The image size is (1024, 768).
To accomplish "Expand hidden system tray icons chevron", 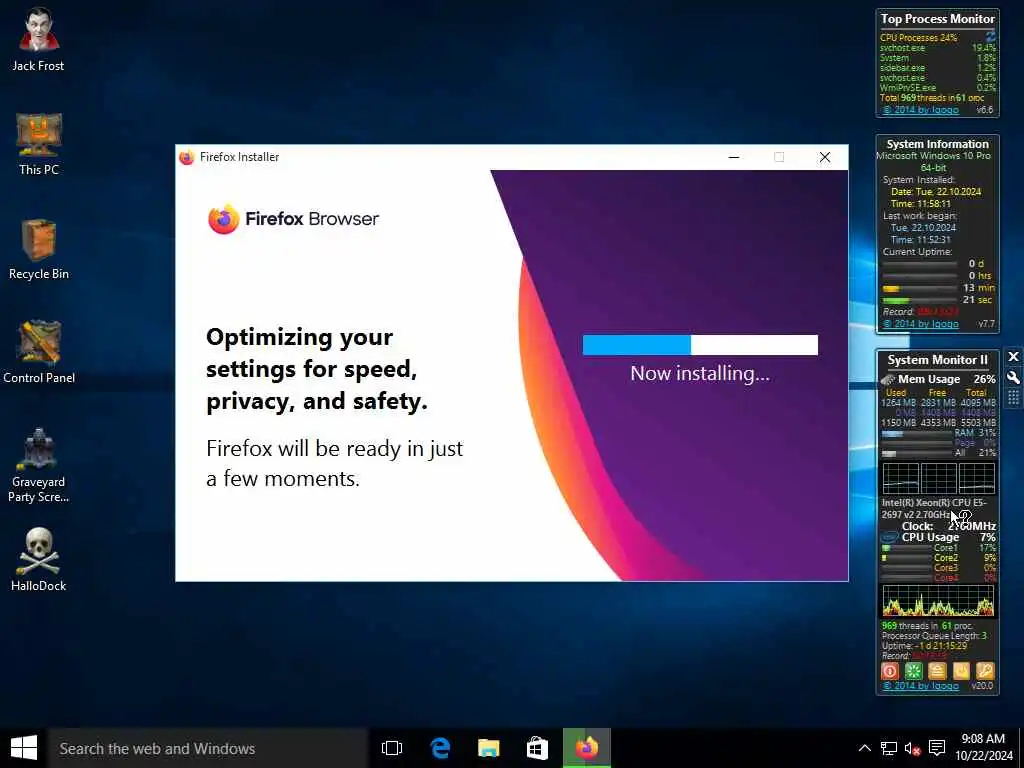I will pos(864,748).
